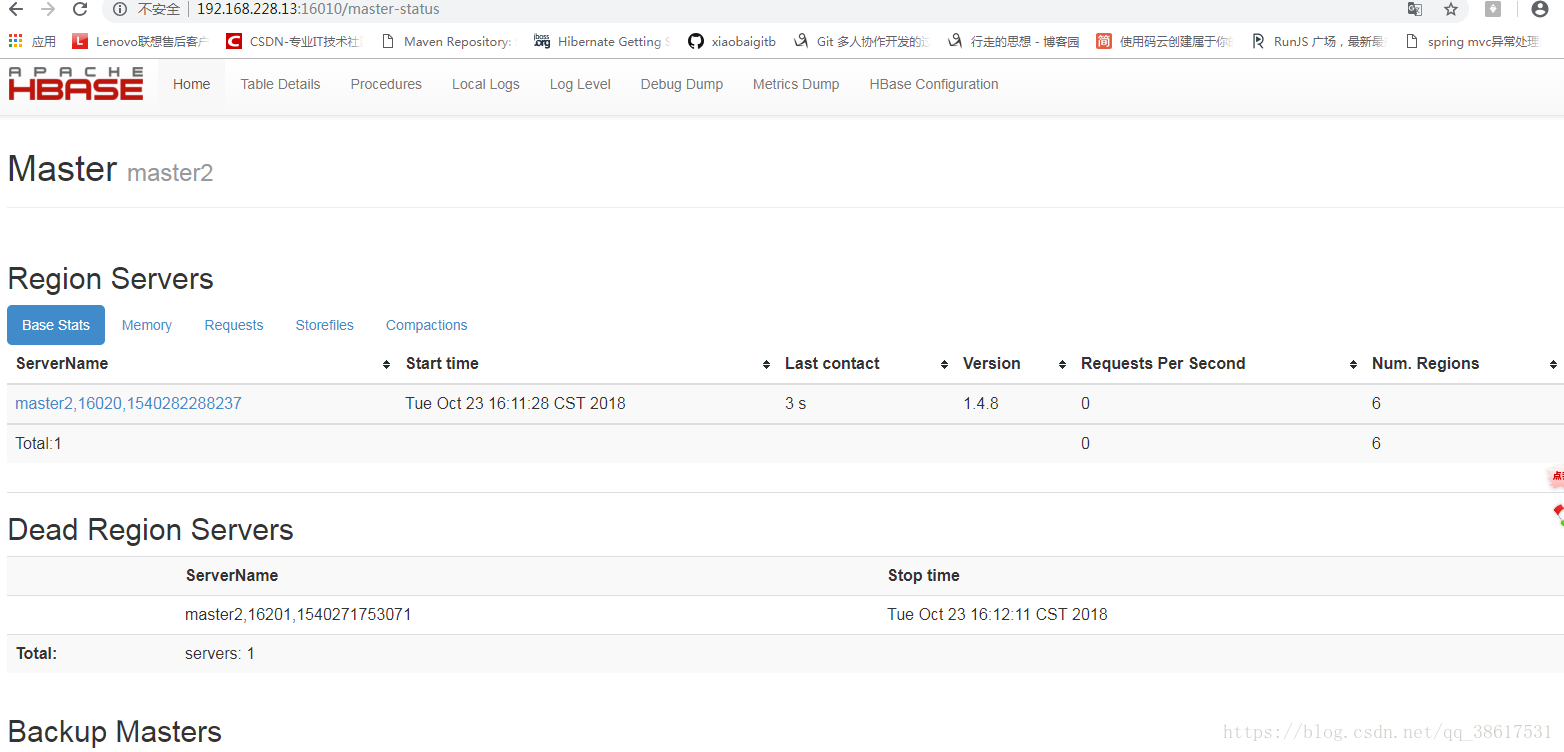Open the Procedures page
The width and height of the screenshot is (1564, 752).
[x=386, y=84]
